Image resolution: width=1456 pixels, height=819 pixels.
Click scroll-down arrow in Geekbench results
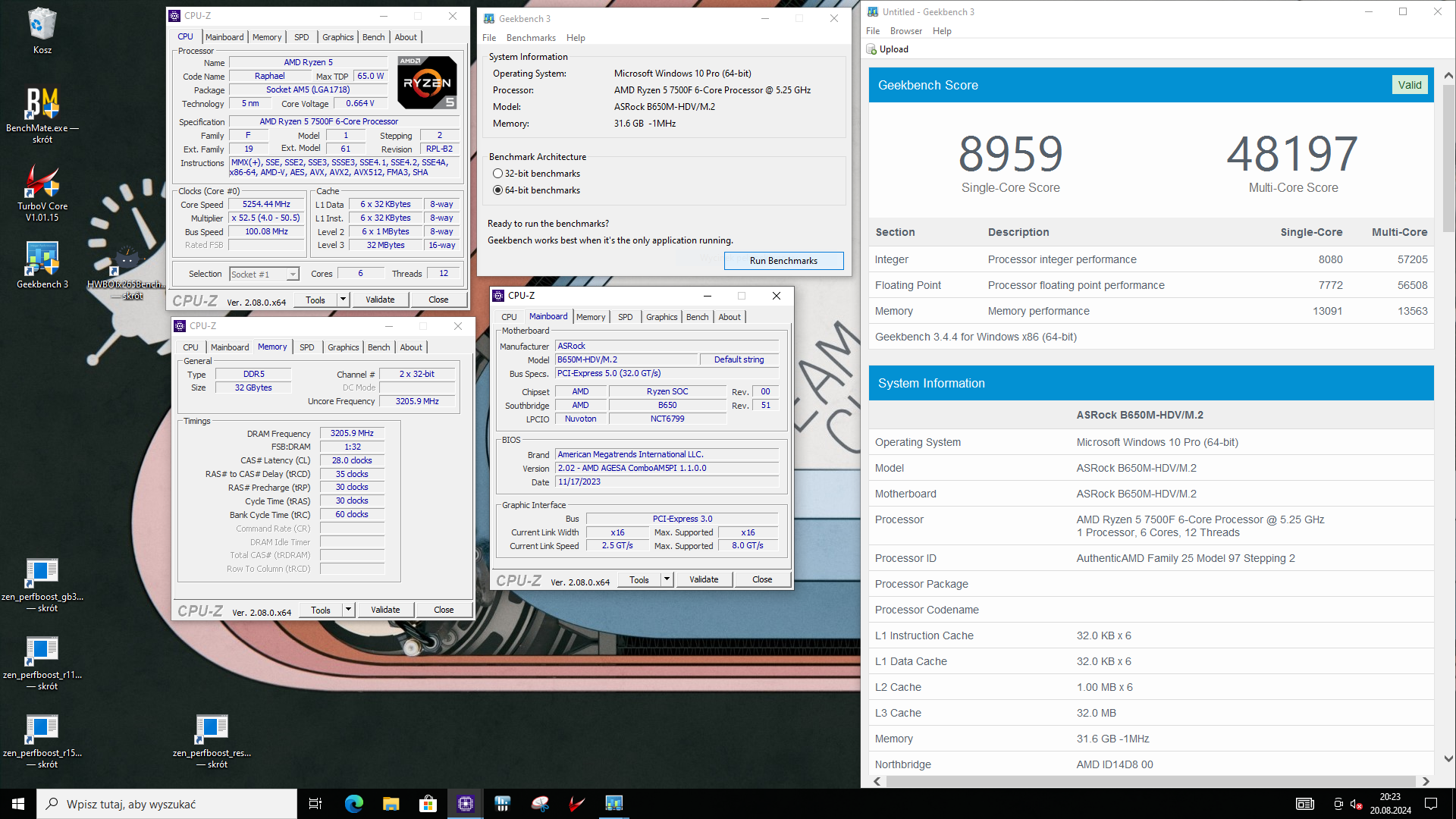(1448, 758)
